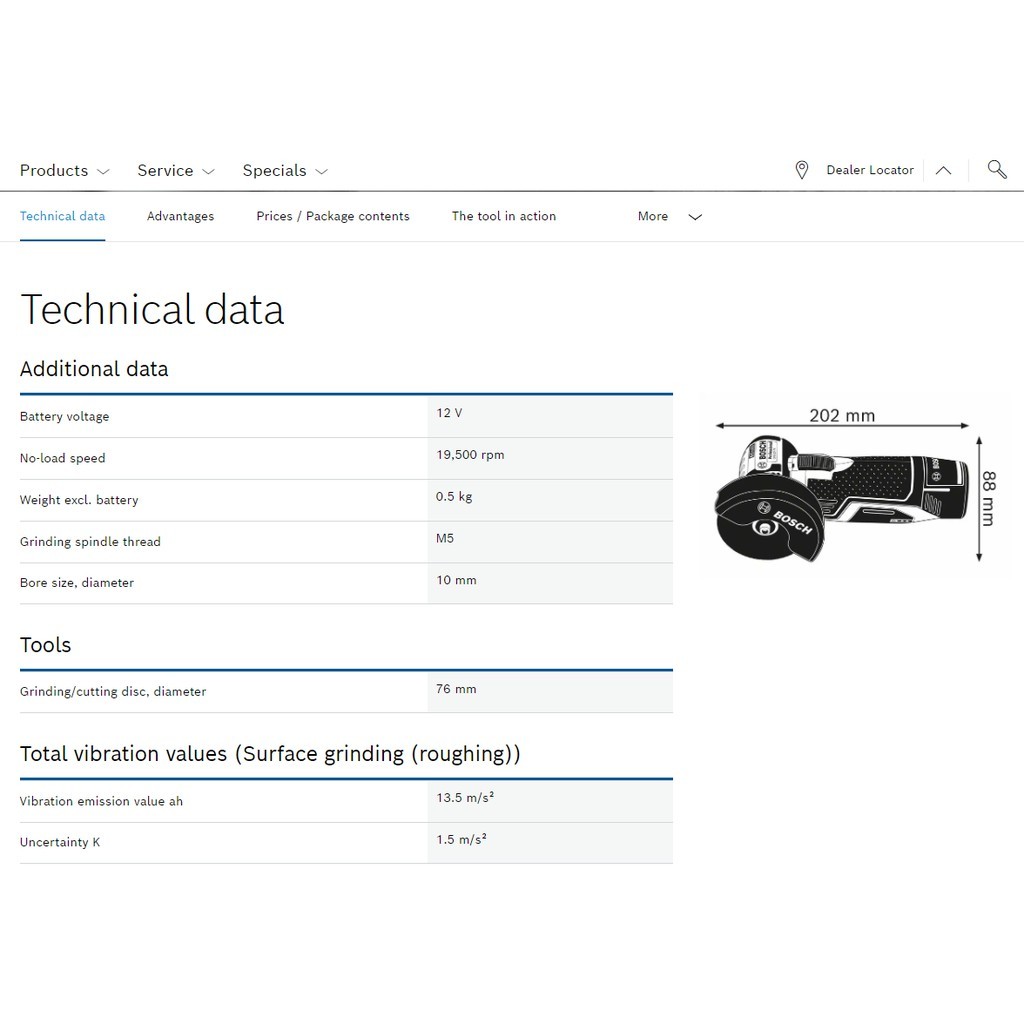Open the Specials menu
Image resolution: width=1024 pixels, height=1024 pixels.
pyautogui.click(x=274, y=171)
